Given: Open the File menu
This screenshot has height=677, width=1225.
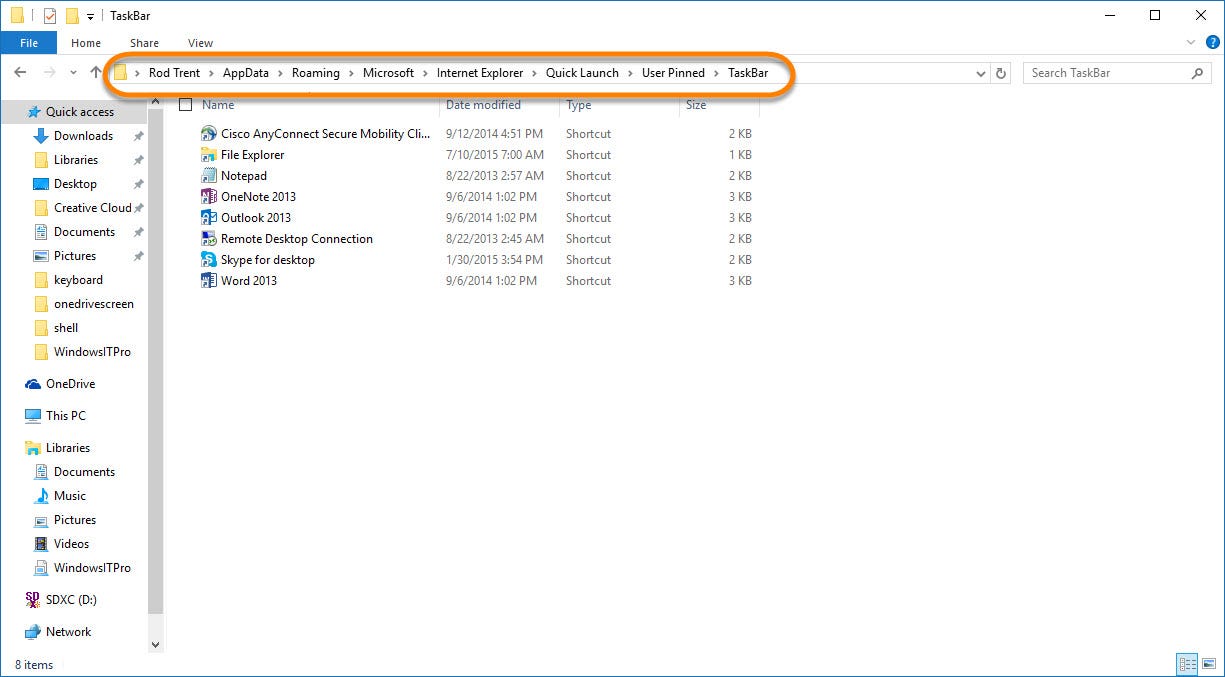Looking at the screenshot, I should pos(29,43).
